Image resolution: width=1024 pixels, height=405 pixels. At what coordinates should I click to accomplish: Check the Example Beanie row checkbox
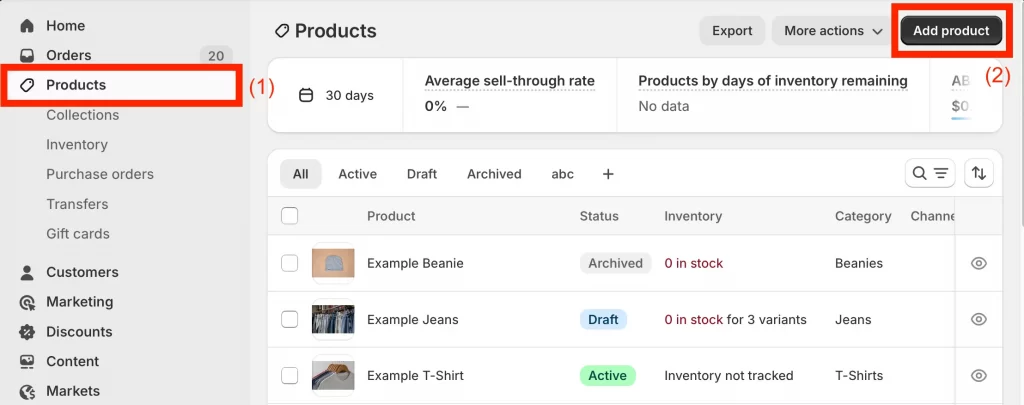coord(290,263)
